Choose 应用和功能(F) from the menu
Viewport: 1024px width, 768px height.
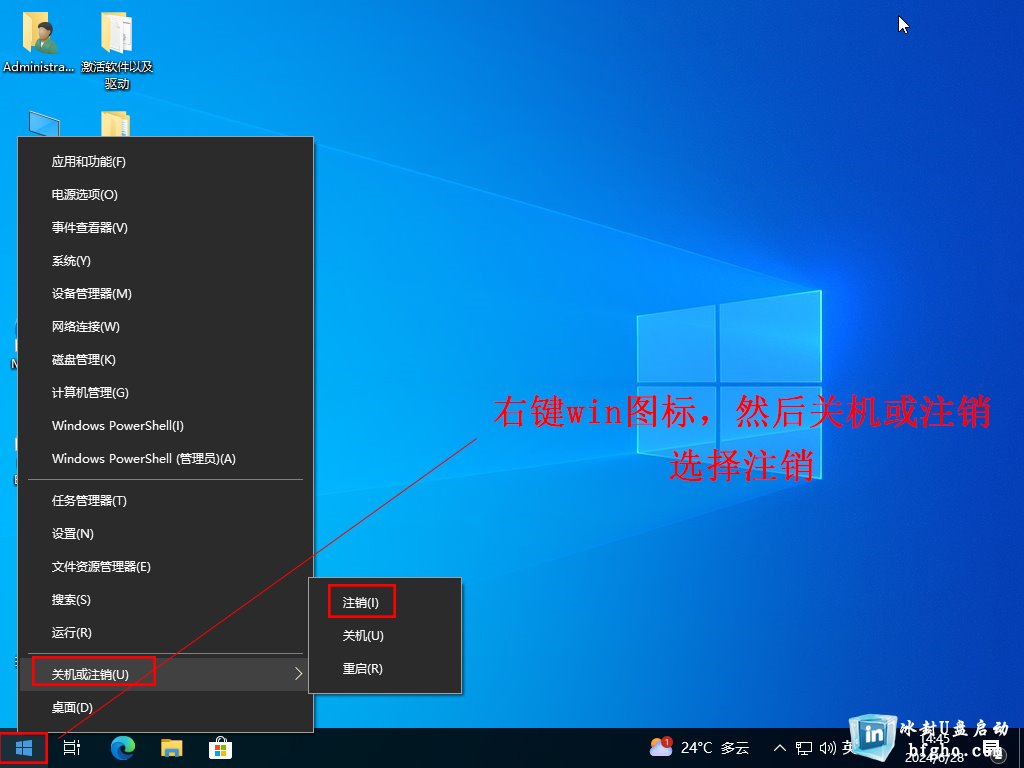[x=166, y=161]
